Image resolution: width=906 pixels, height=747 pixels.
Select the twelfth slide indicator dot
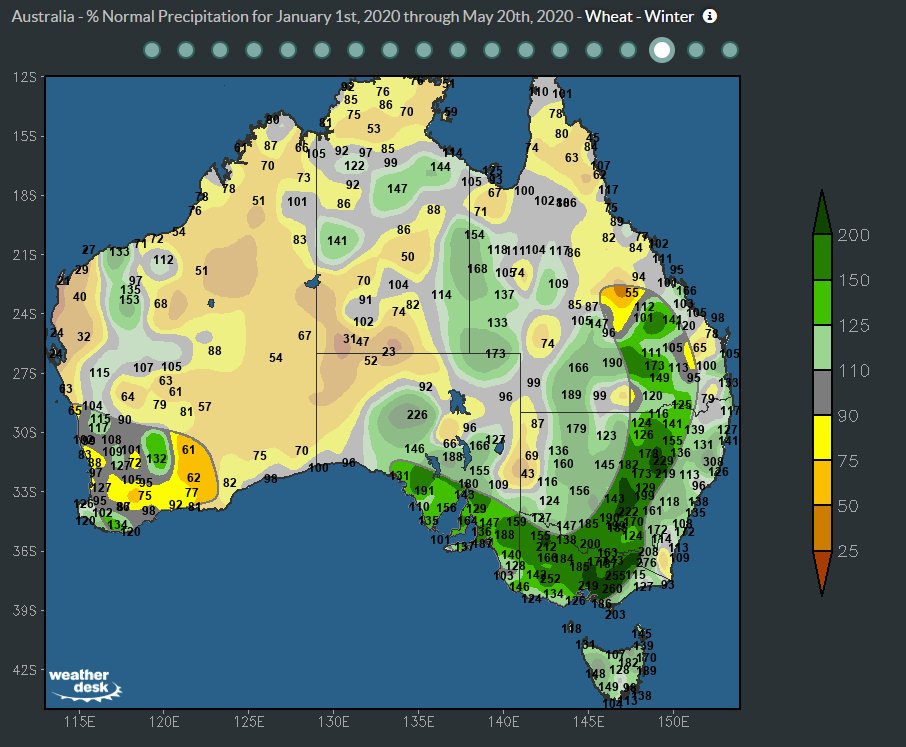pos(526,50)
